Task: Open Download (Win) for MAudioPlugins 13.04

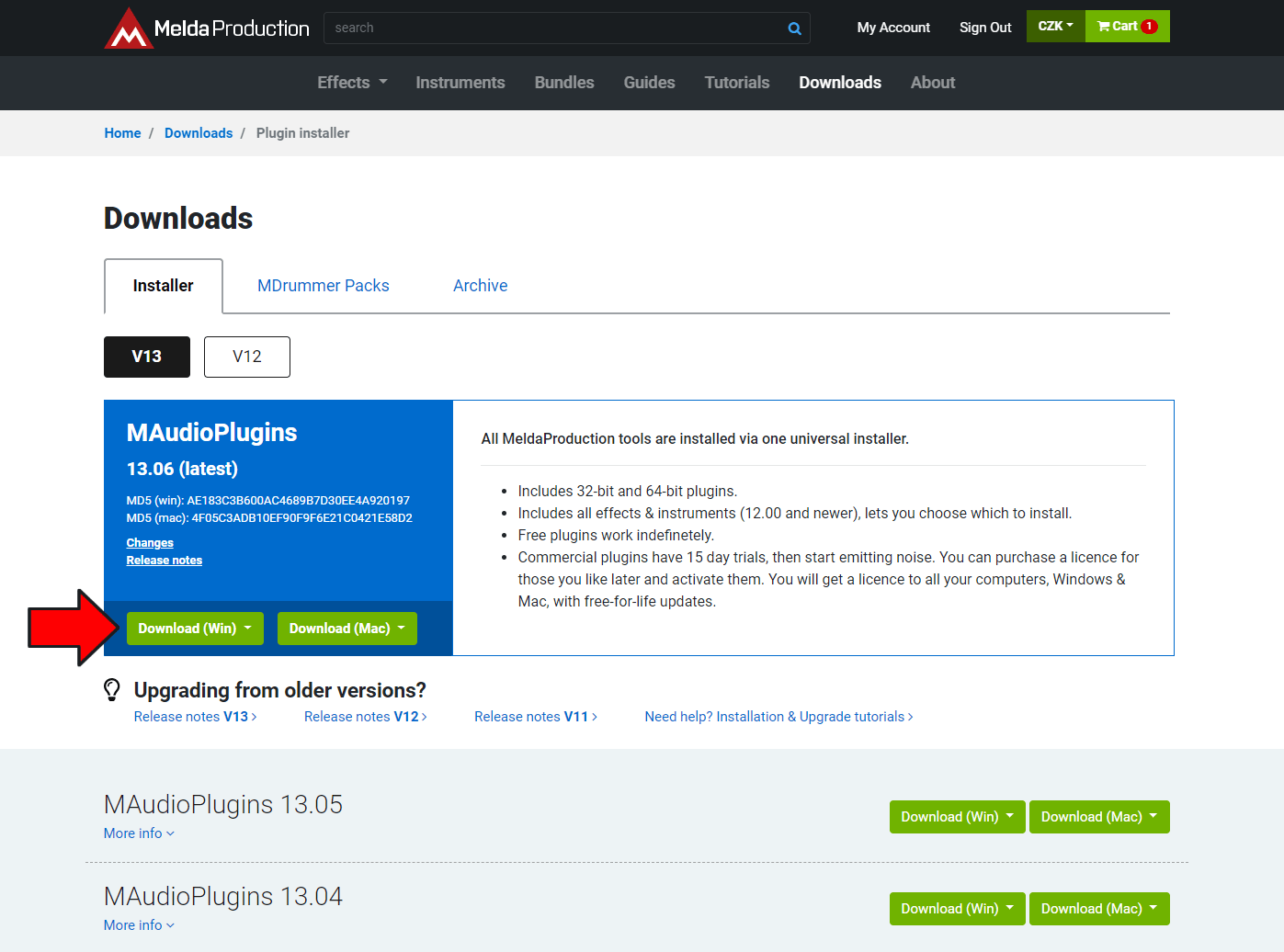Action: click(957, 909)
